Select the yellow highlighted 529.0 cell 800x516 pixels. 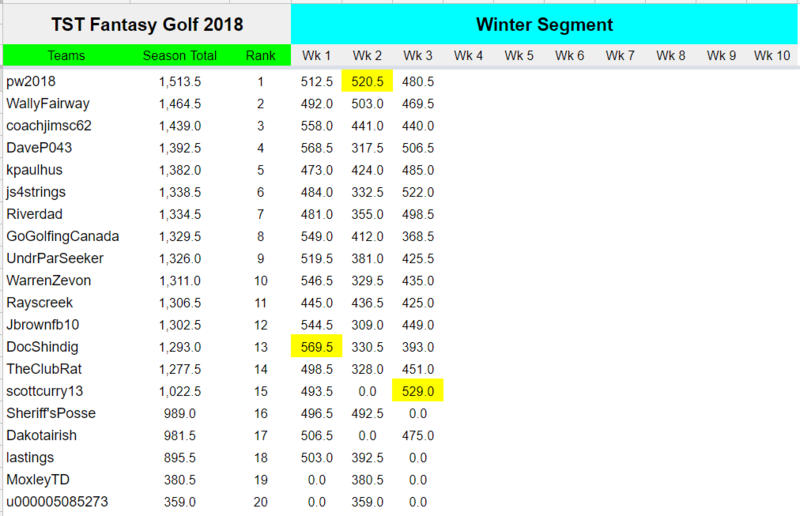click(418, 390)
